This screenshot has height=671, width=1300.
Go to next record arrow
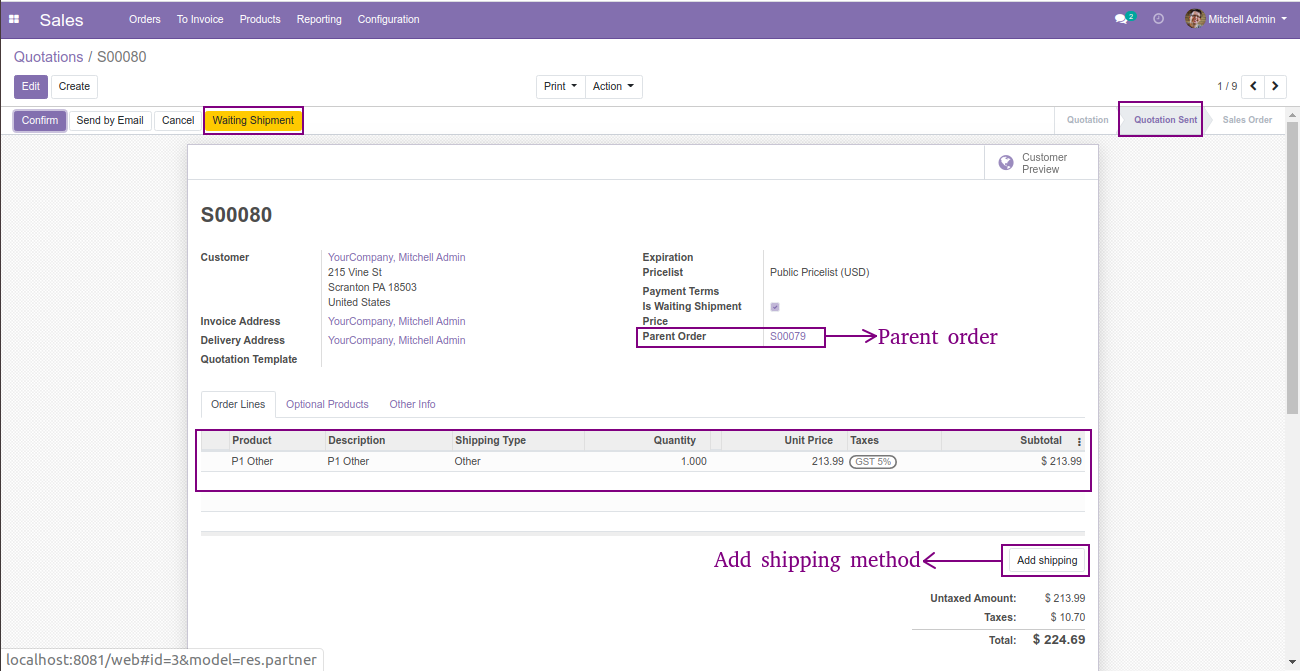(1276, 86)
